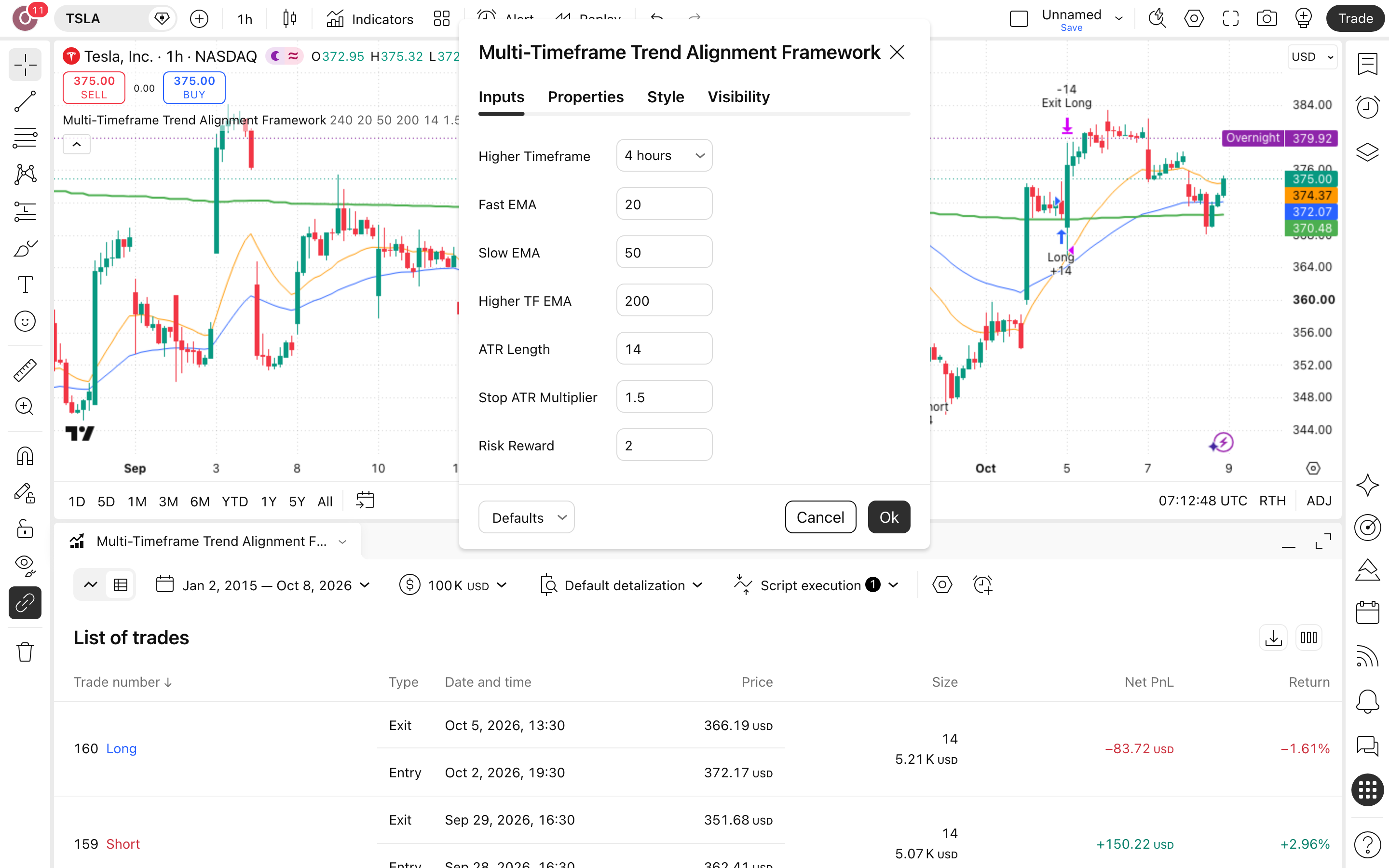The image size is (1389, 868).
Task: Open candlestick chart style selector
Action: click(290, 19)
